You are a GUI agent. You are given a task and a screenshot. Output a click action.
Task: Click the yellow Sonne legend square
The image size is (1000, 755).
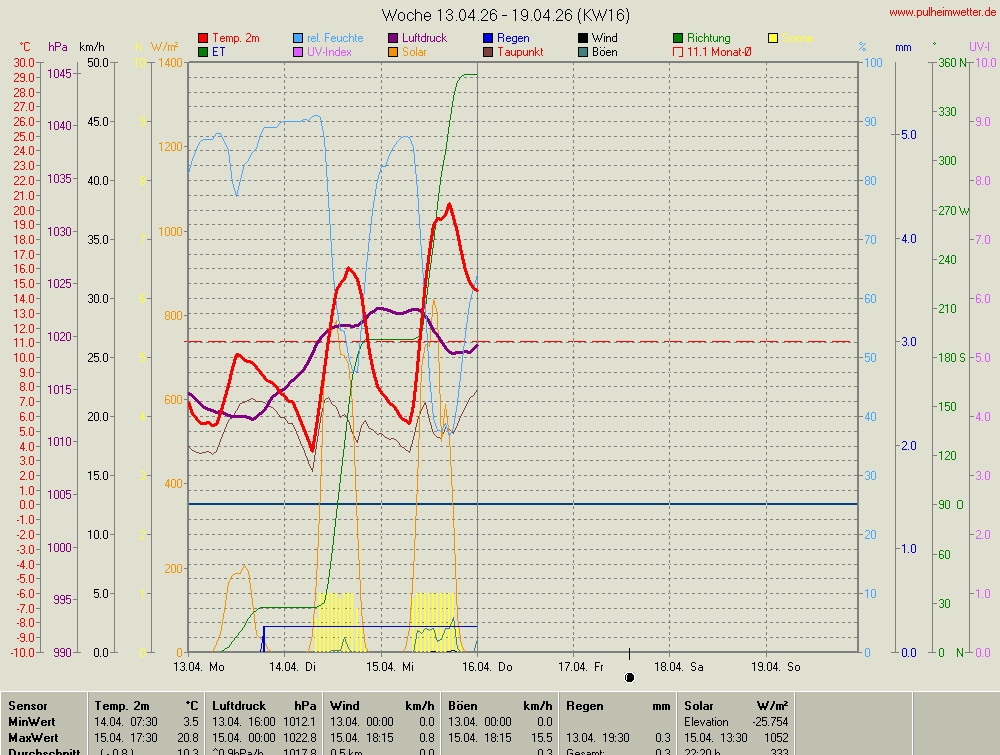pos(774,38)
